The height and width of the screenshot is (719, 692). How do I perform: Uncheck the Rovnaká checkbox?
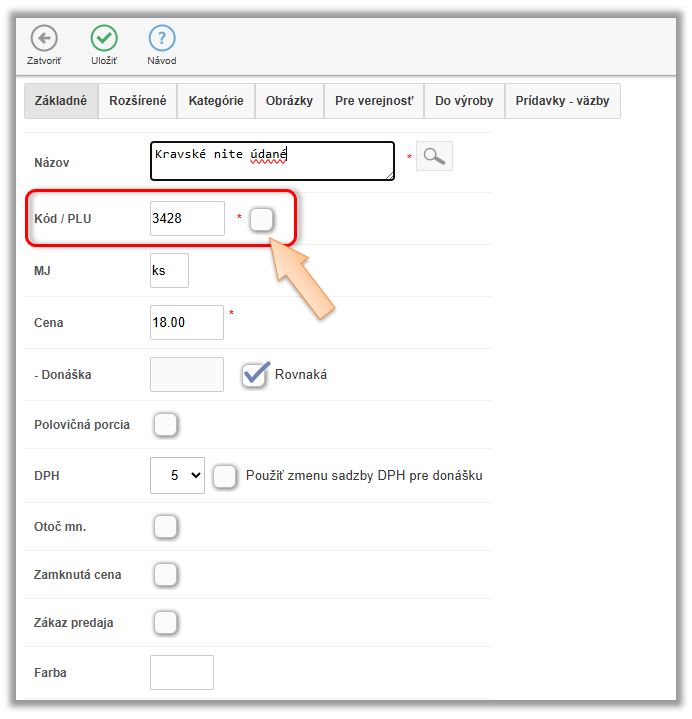pos(256,374)
